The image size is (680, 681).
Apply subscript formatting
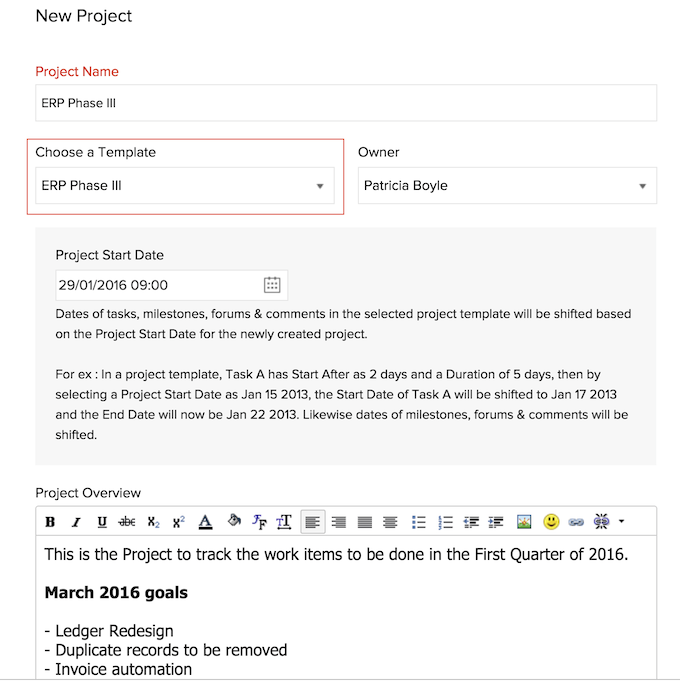pos(153,522)
